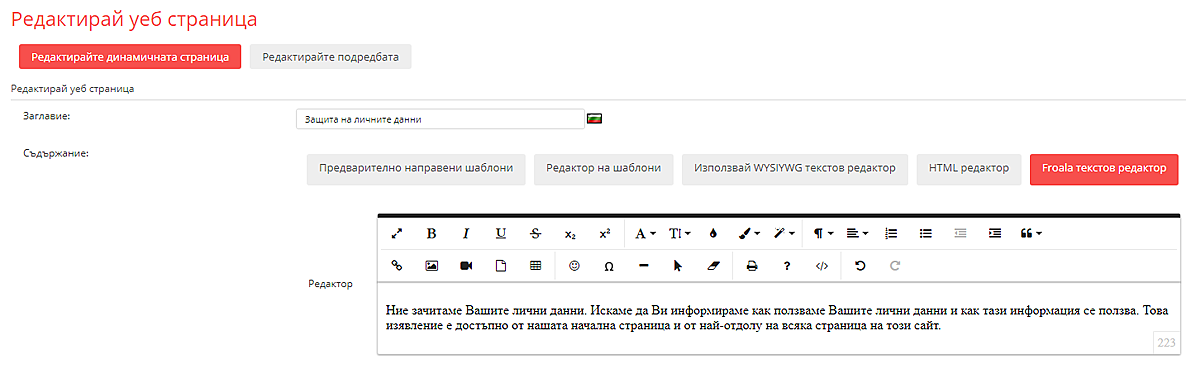
Task: Select the 'Froala текстов редактор' button
Action: pos(1104,169)
